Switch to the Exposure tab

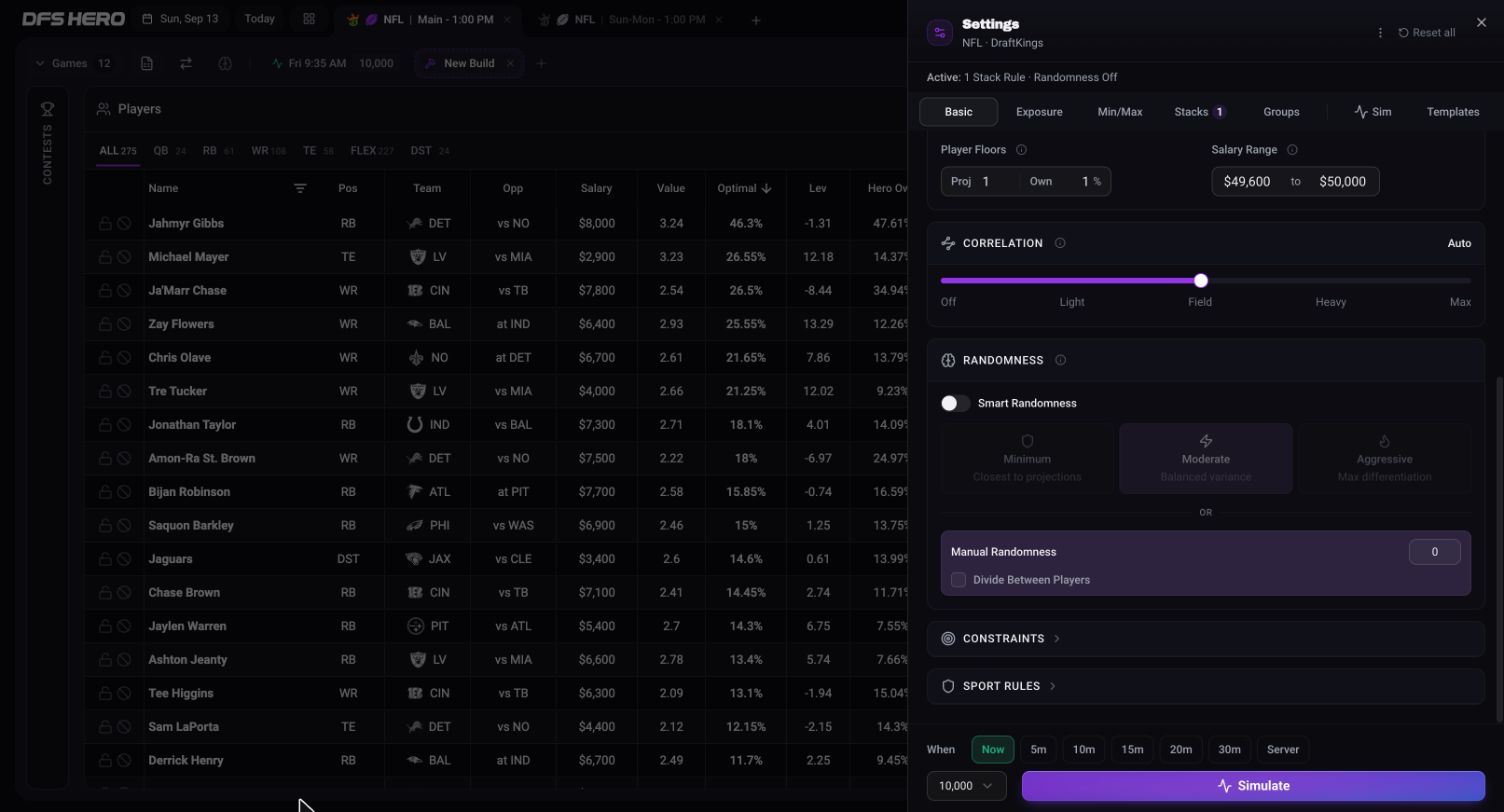[x=1039, y=112]
